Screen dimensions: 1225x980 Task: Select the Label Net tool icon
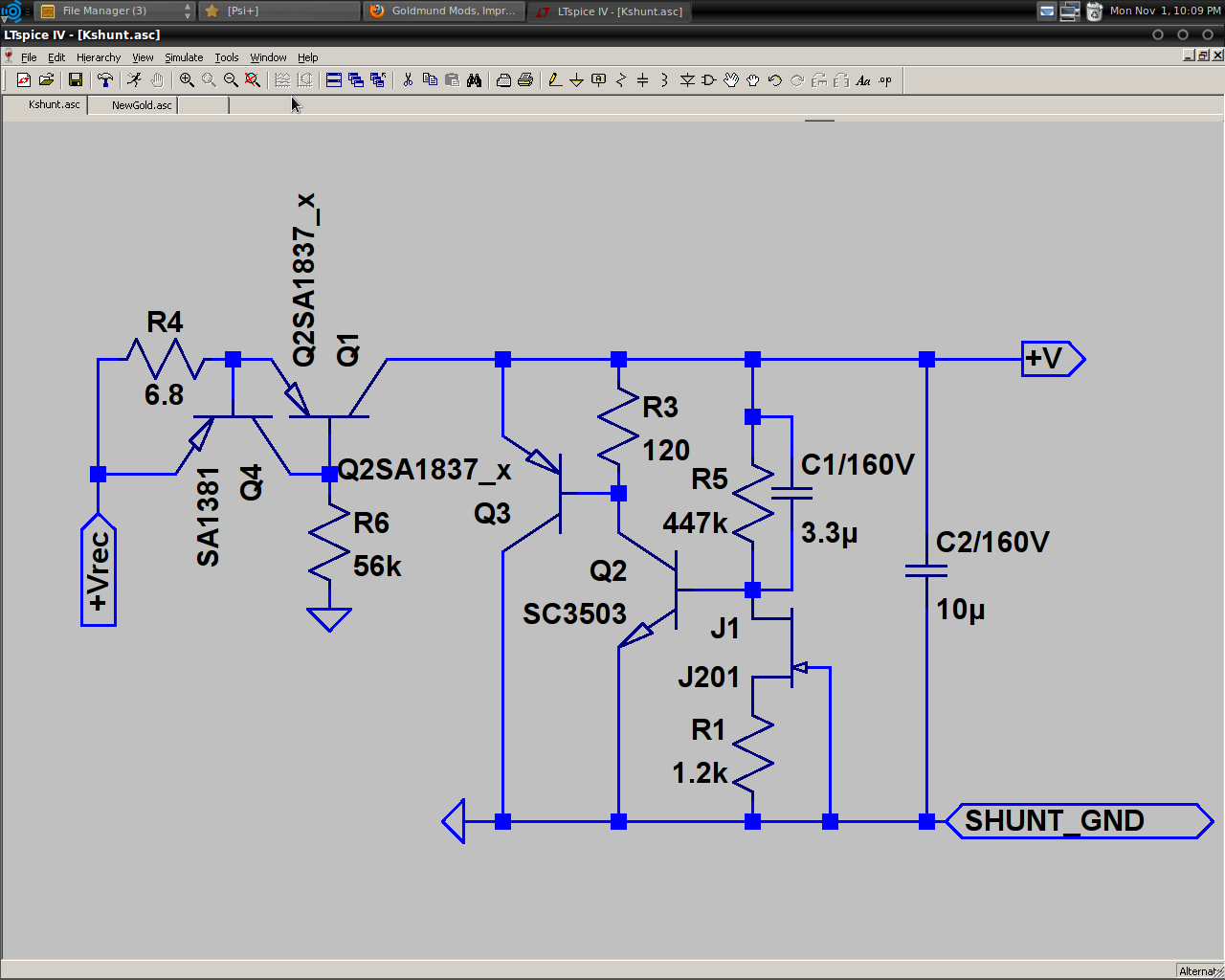tap(599, 80)
